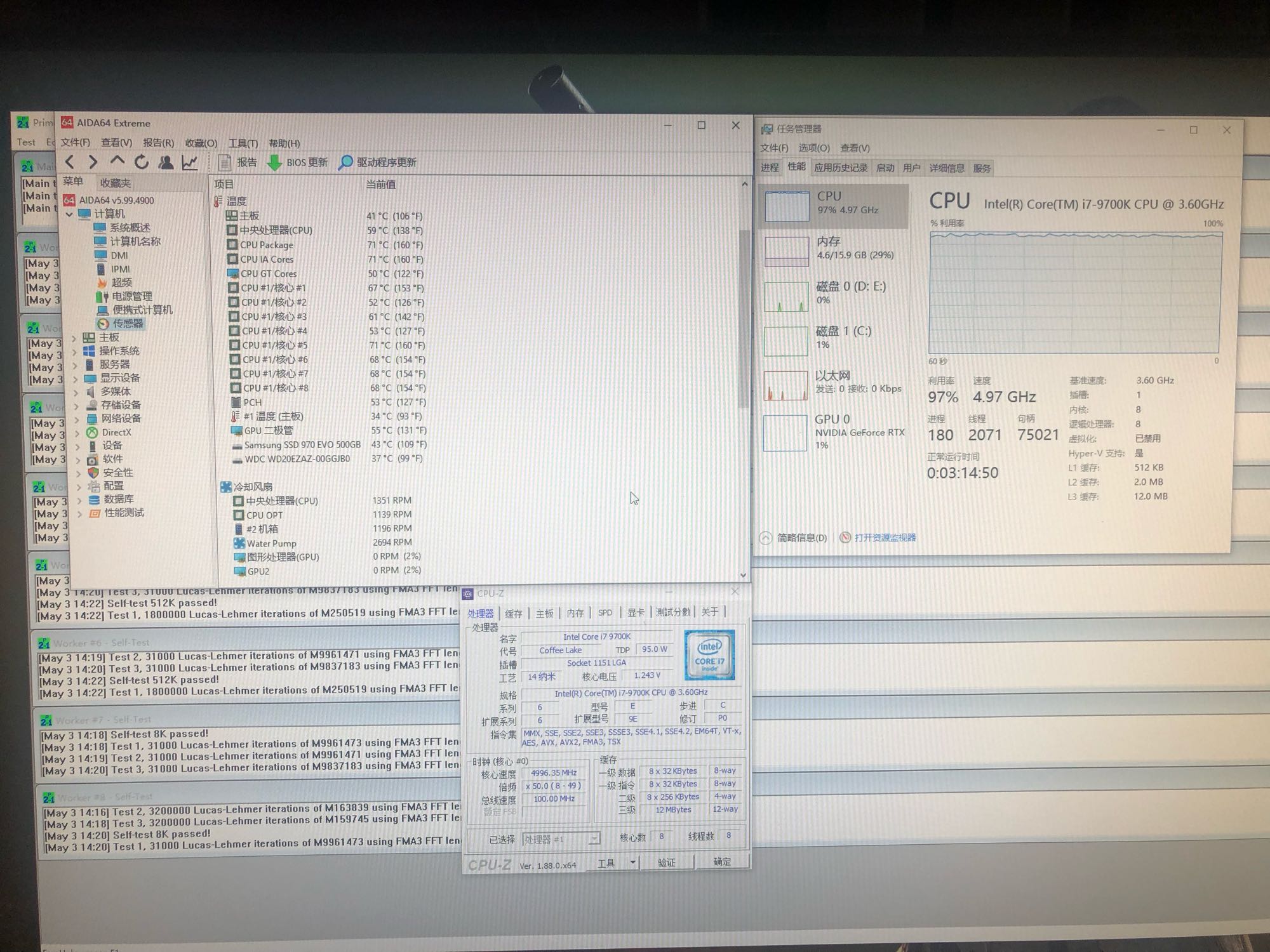1270x952 pixels.
Task: Select 菜单 tab in AIDA64 sidebar
Action: (x=73, y=182)
